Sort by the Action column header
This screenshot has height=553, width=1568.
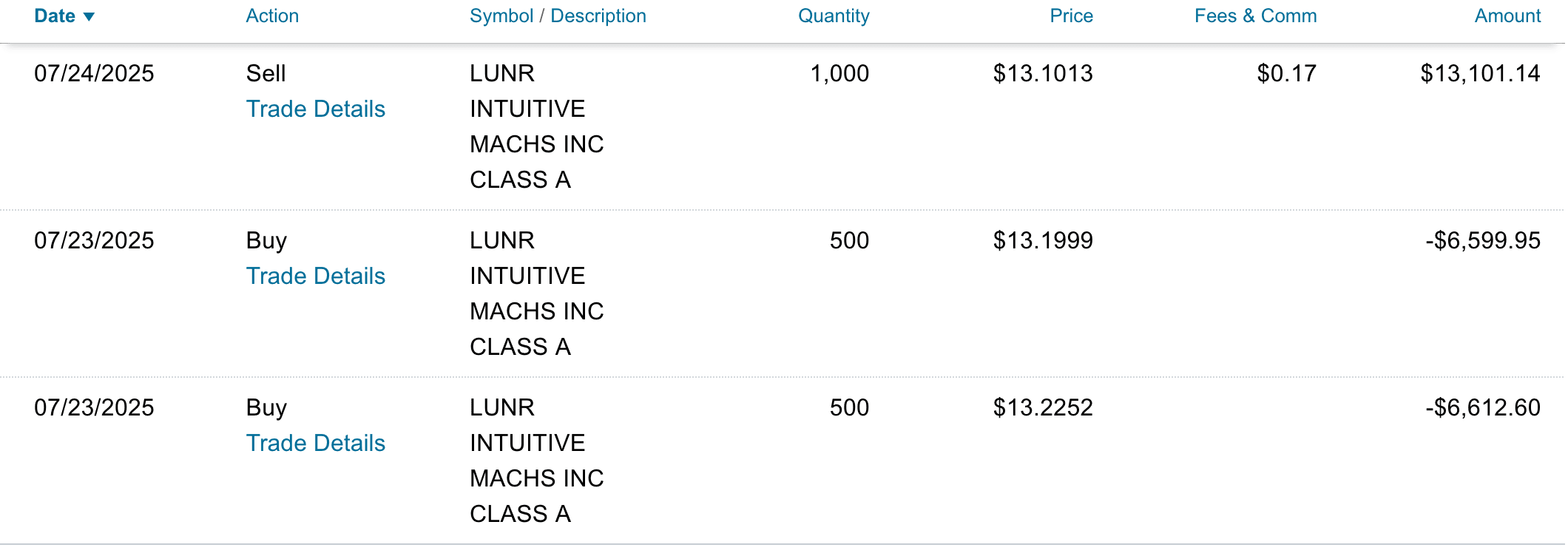coord(272,16)
